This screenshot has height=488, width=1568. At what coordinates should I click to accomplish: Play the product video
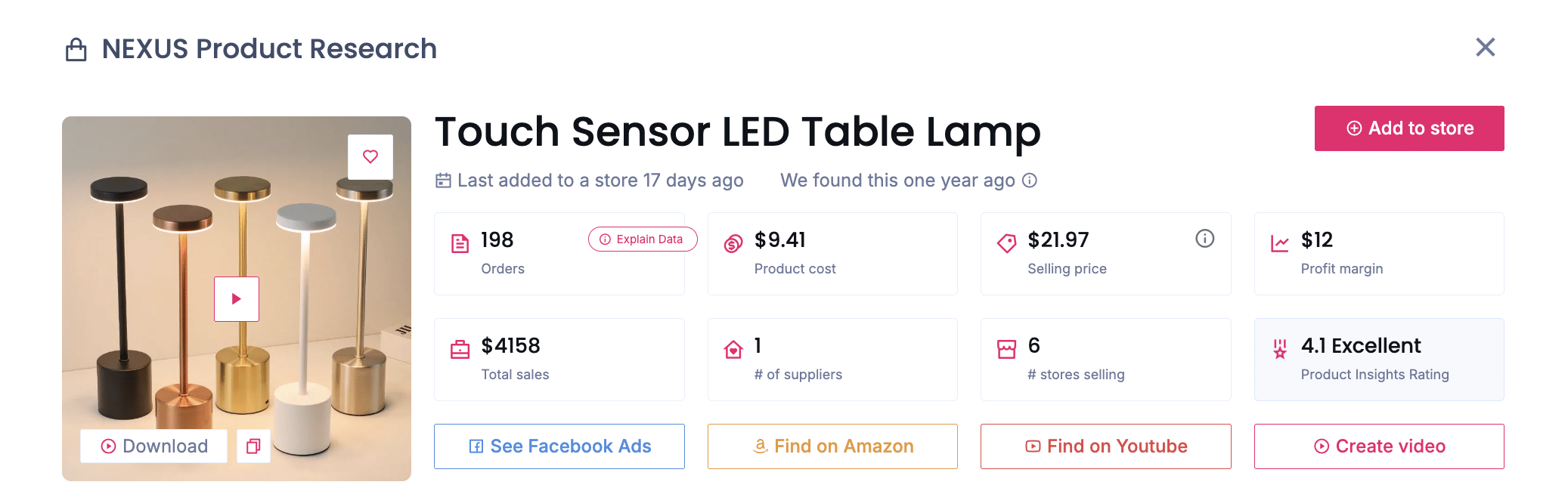pos(237,298)
